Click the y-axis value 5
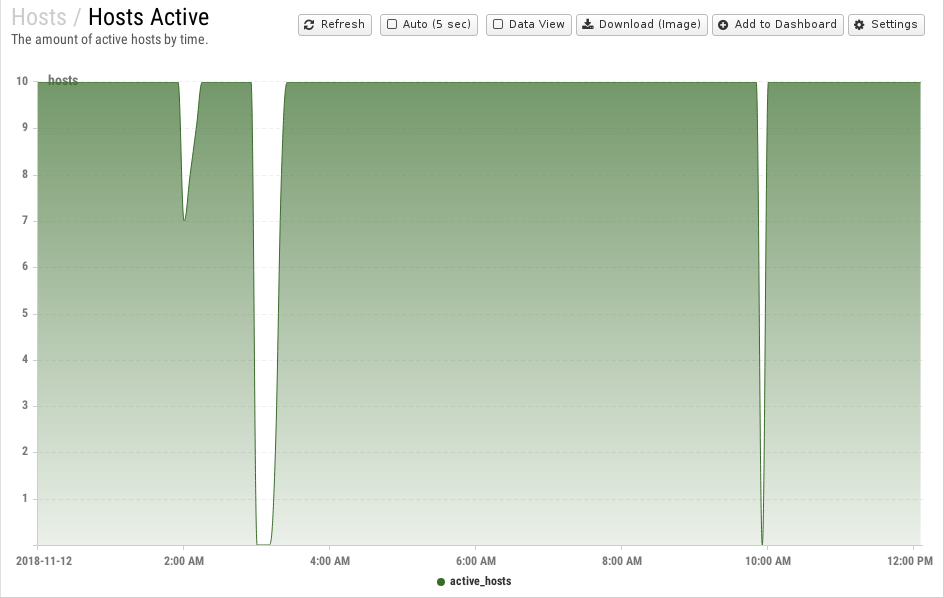Viewport: 944px width, 598px height. [25, 313]
